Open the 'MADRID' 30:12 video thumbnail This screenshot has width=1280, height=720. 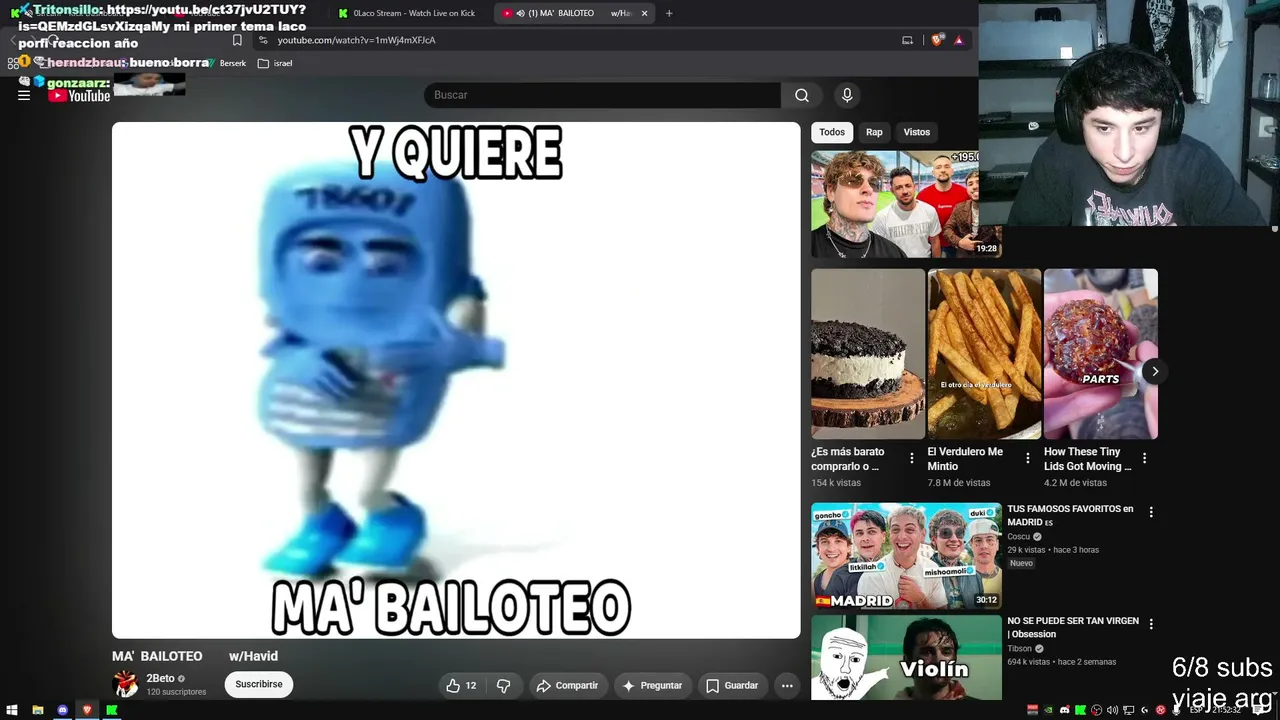[x=906, y=556]
